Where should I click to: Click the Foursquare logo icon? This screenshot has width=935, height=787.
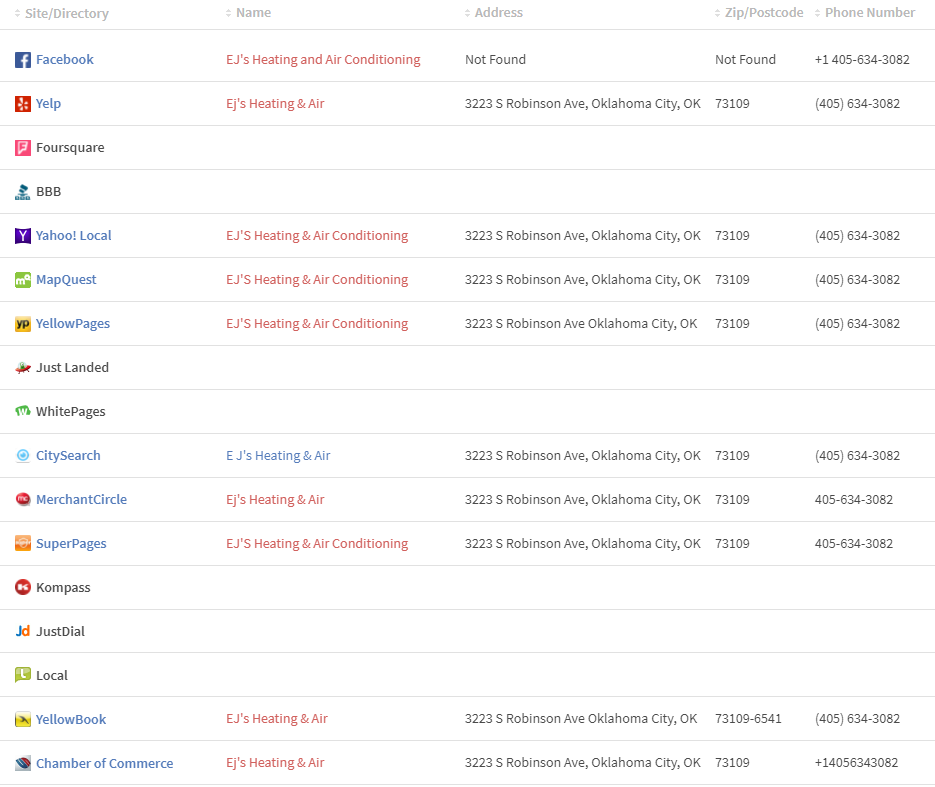pyautogui.click(x=23, y=148)
